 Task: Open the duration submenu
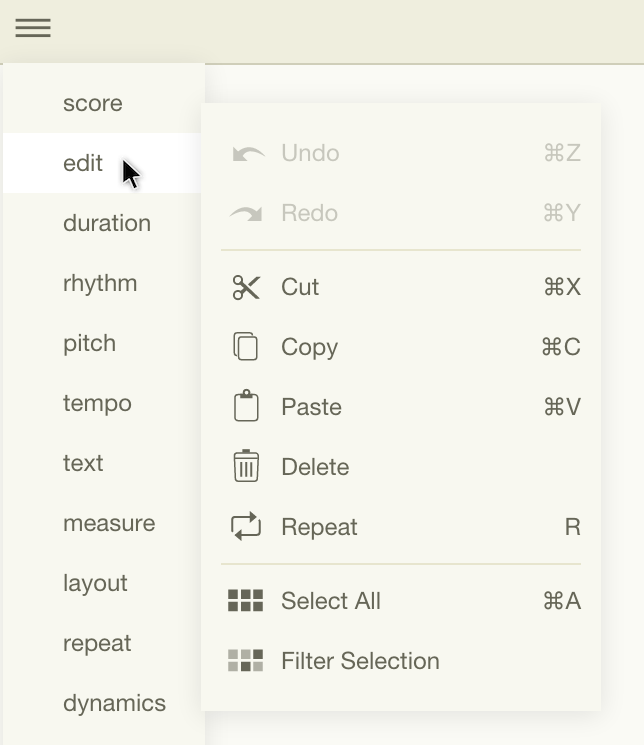click(107, 223)
